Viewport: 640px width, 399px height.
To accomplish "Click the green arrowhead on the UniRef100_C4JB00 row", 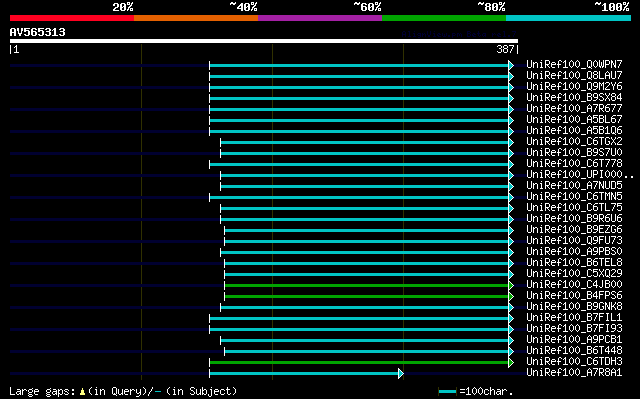I will click(x=511, y=285).
